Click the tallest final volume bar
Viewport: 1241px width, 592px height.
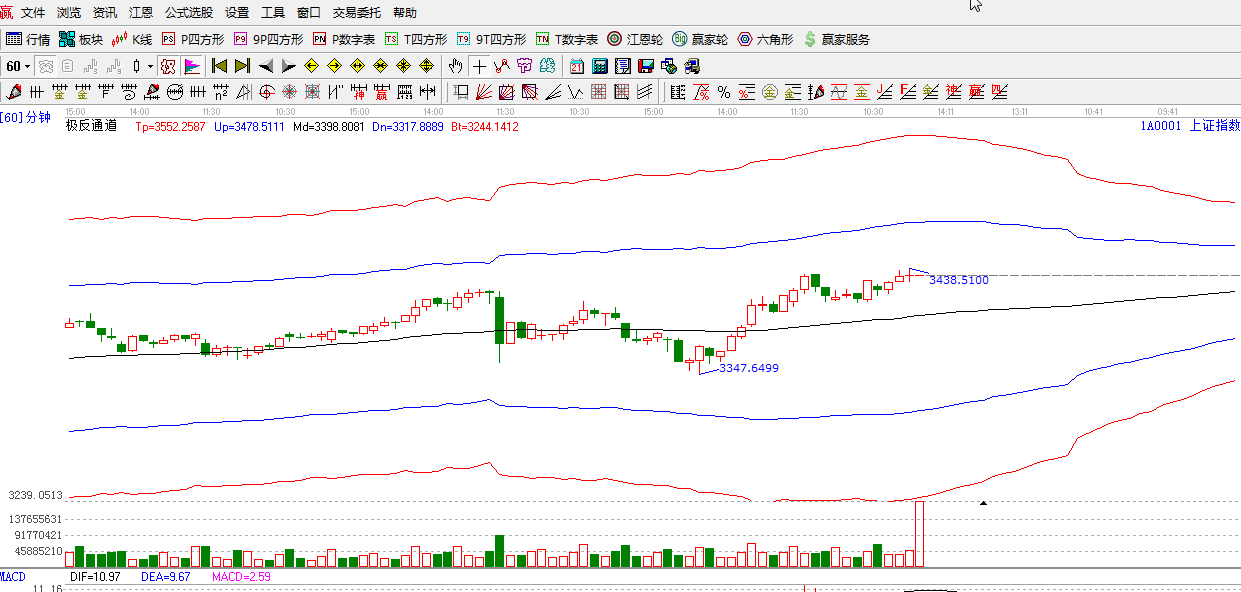(x=919, y=535)
